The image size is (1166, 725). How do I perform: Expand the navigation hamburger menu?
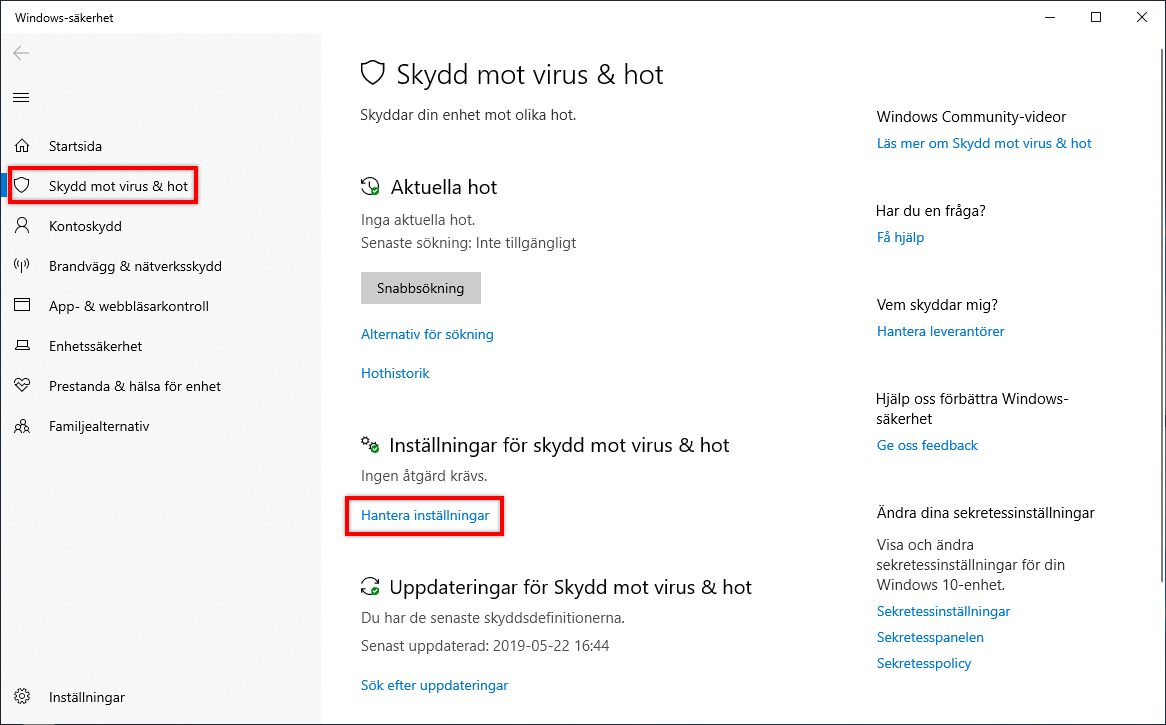[21, 97]
